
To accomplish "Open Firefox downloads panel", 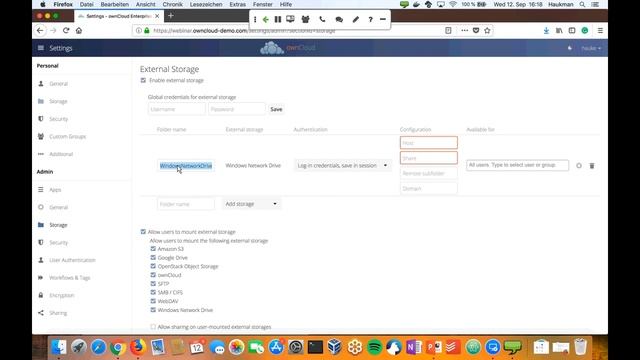I will pyautogui.click(x=546, y=31).
